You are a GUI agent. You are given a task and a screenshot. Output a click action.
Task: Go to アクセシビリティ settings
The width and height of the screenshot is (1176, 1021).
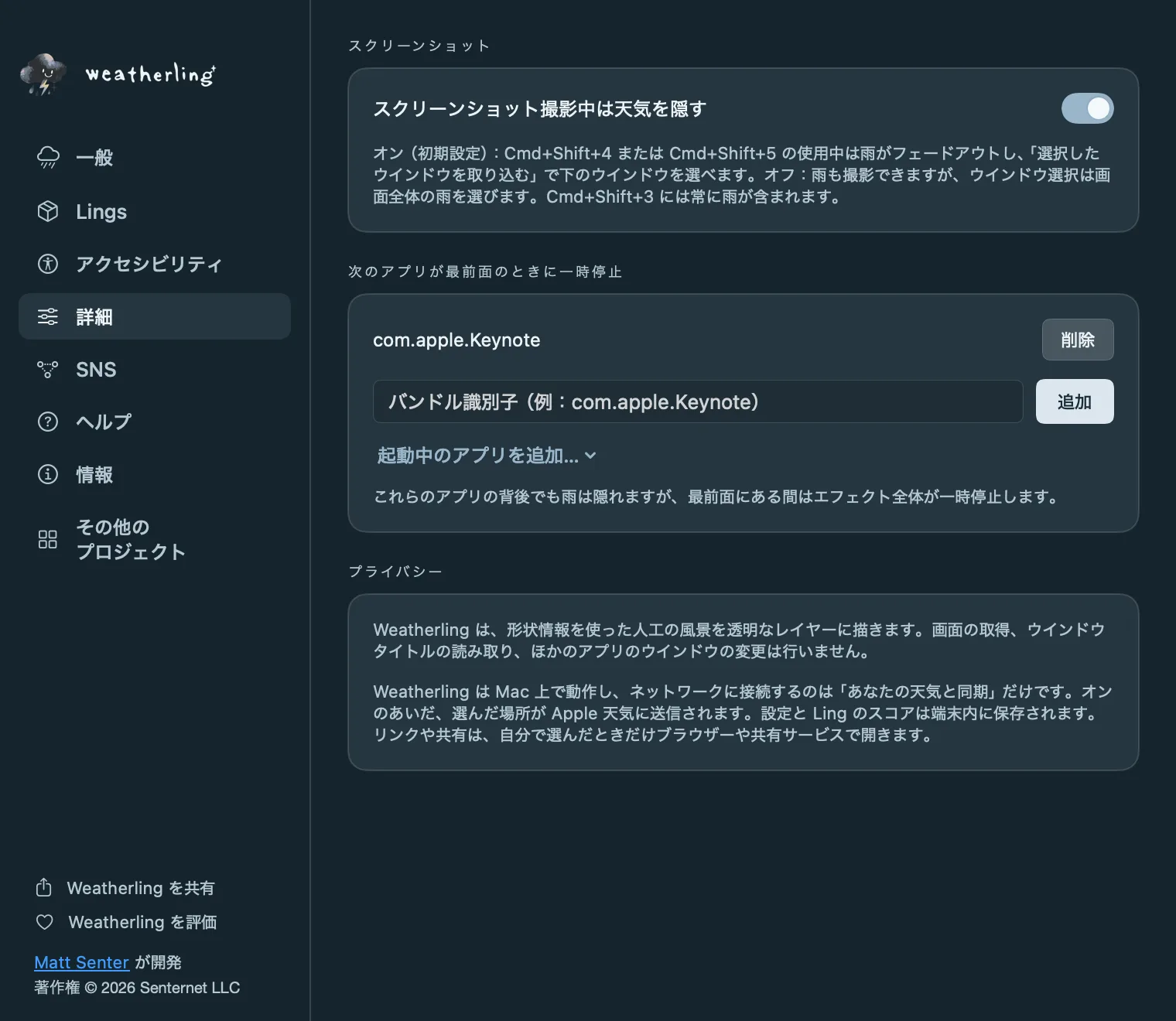155,264
